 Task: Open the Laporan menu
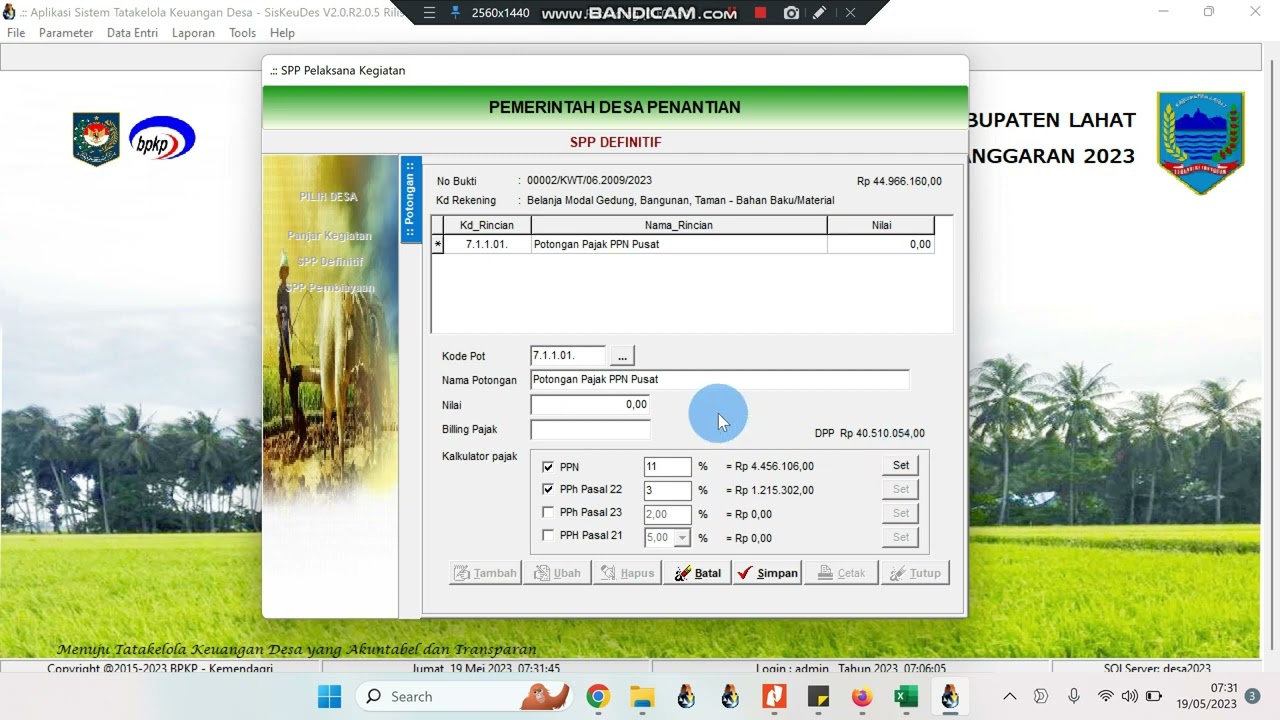193,33
